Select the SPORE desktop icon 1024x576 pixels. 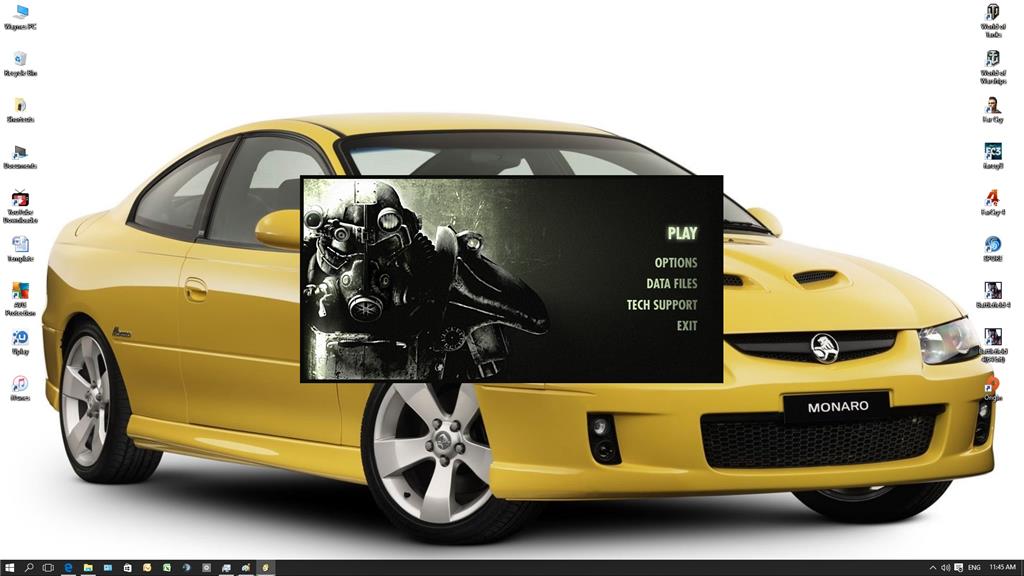[993, 249]
